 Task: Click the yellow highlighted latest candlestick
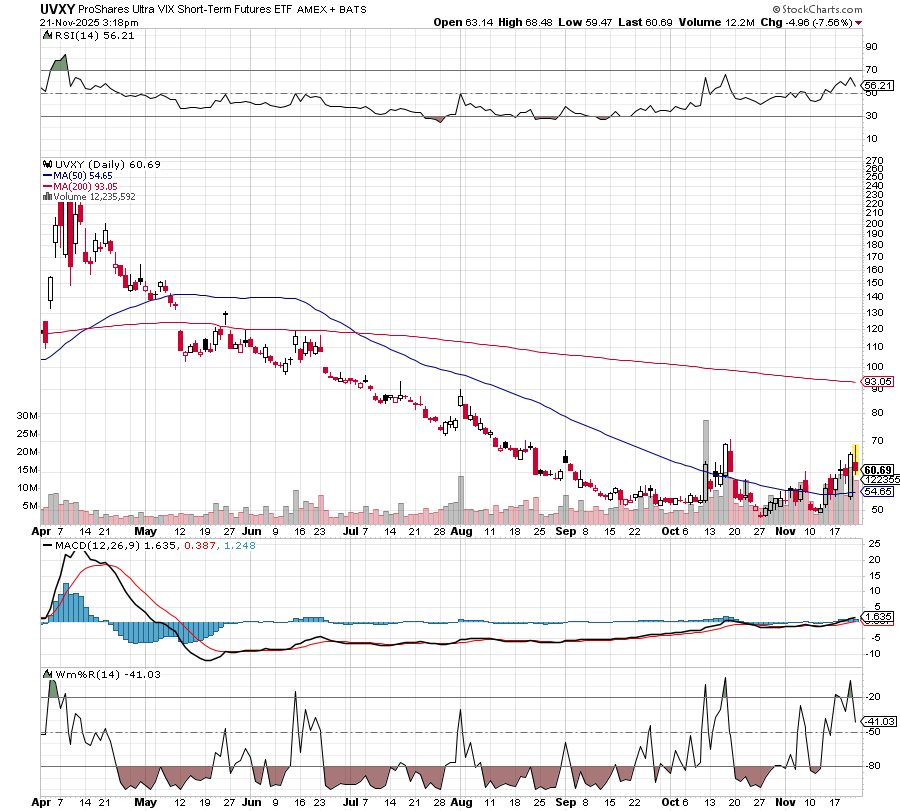(855, 460)
